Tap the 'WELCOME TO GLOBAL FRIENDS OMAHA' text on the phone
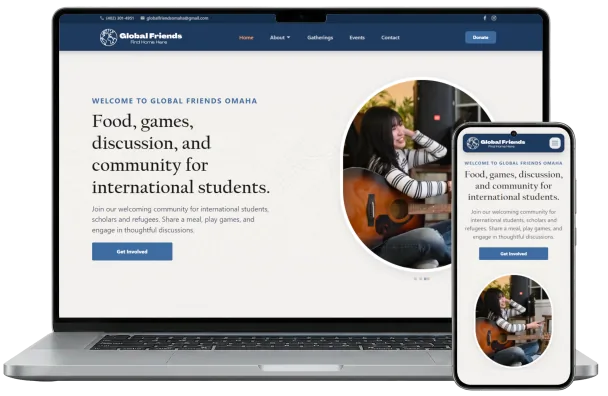This screenshot has width=608, height=396. [x=513, y=163]
